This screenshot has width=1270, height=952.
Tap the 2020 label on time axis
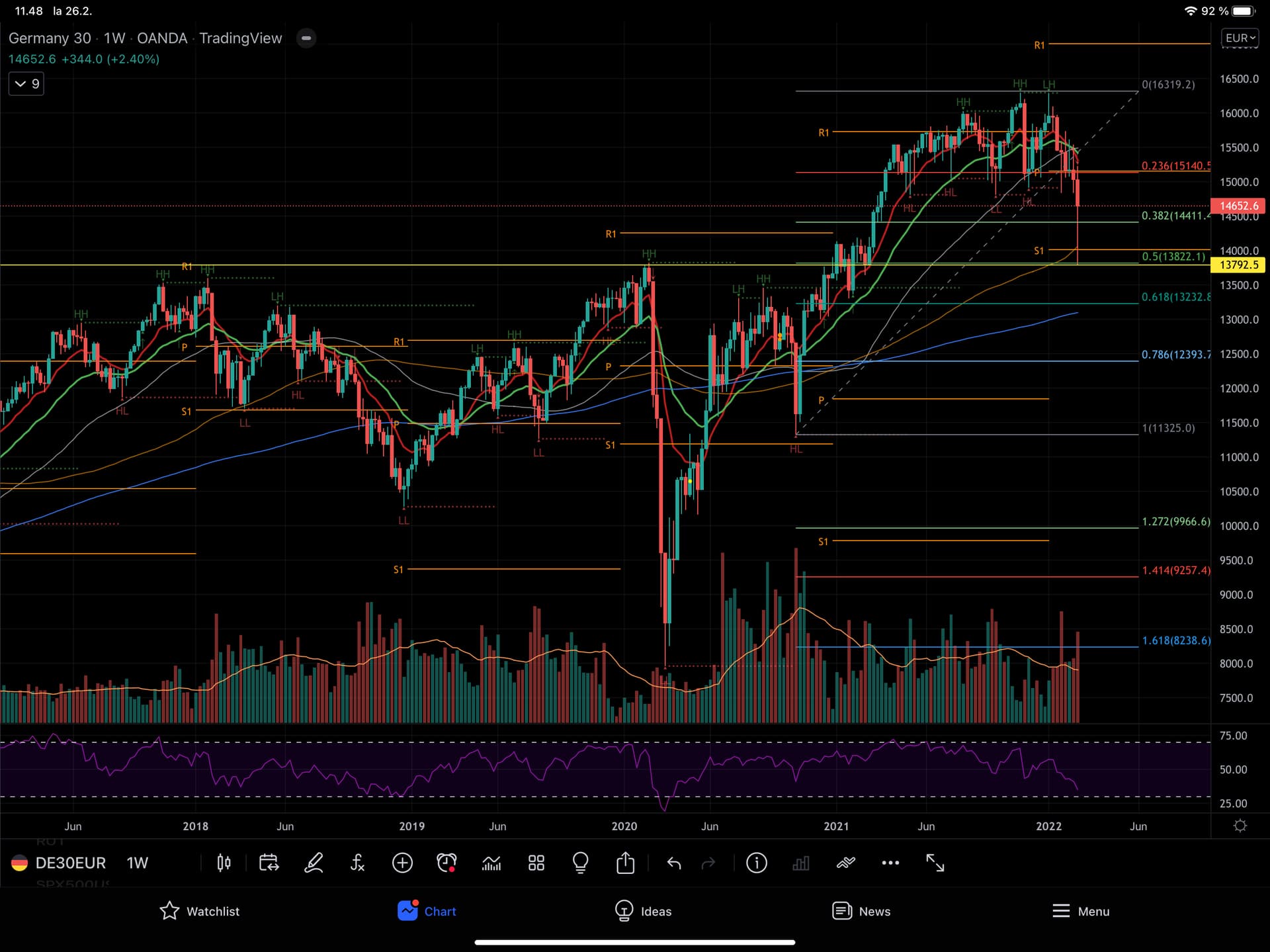point(624,826)
